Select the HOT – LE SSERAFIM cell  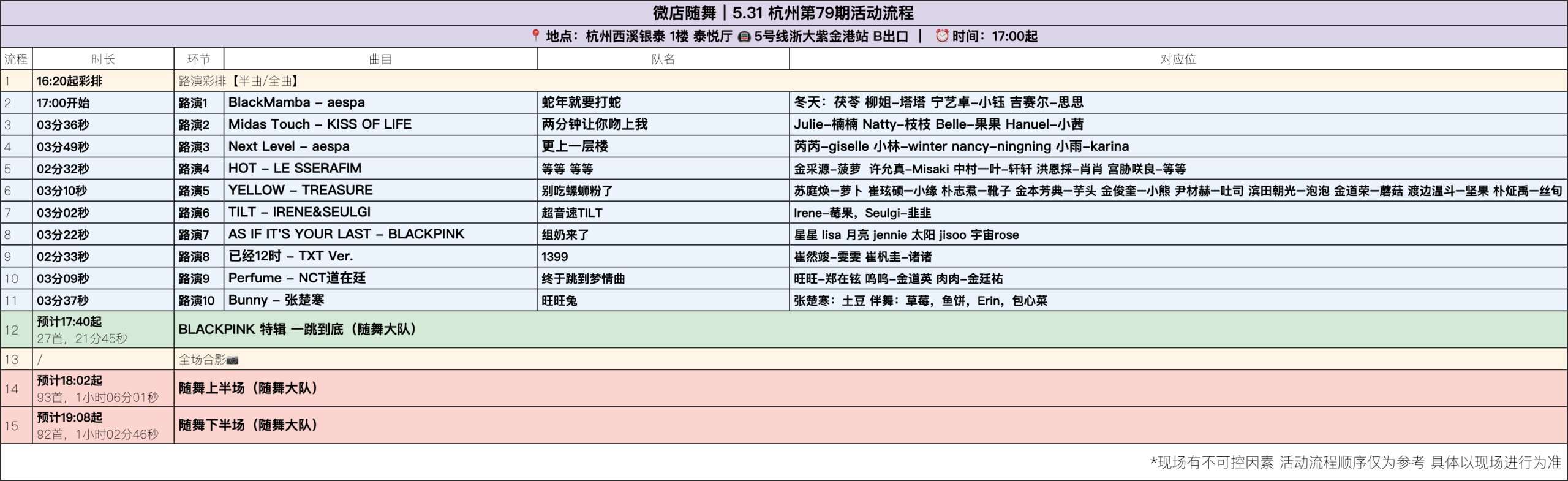[295, 169]
